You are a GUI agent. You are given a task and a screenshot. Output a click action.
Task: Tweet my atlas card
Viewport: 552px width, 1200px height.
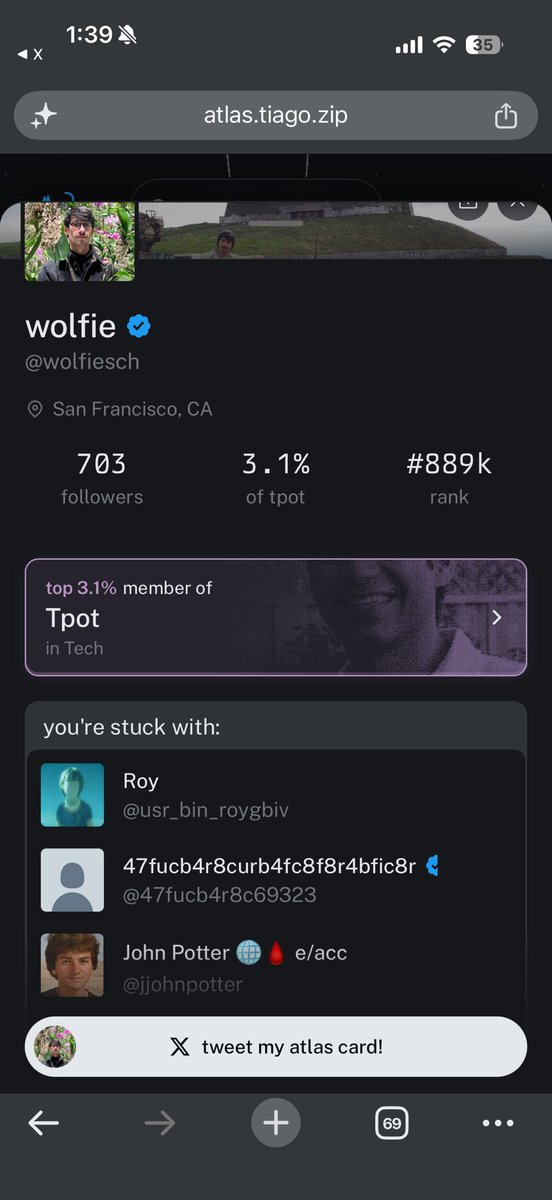click(x=276, y=1047)
